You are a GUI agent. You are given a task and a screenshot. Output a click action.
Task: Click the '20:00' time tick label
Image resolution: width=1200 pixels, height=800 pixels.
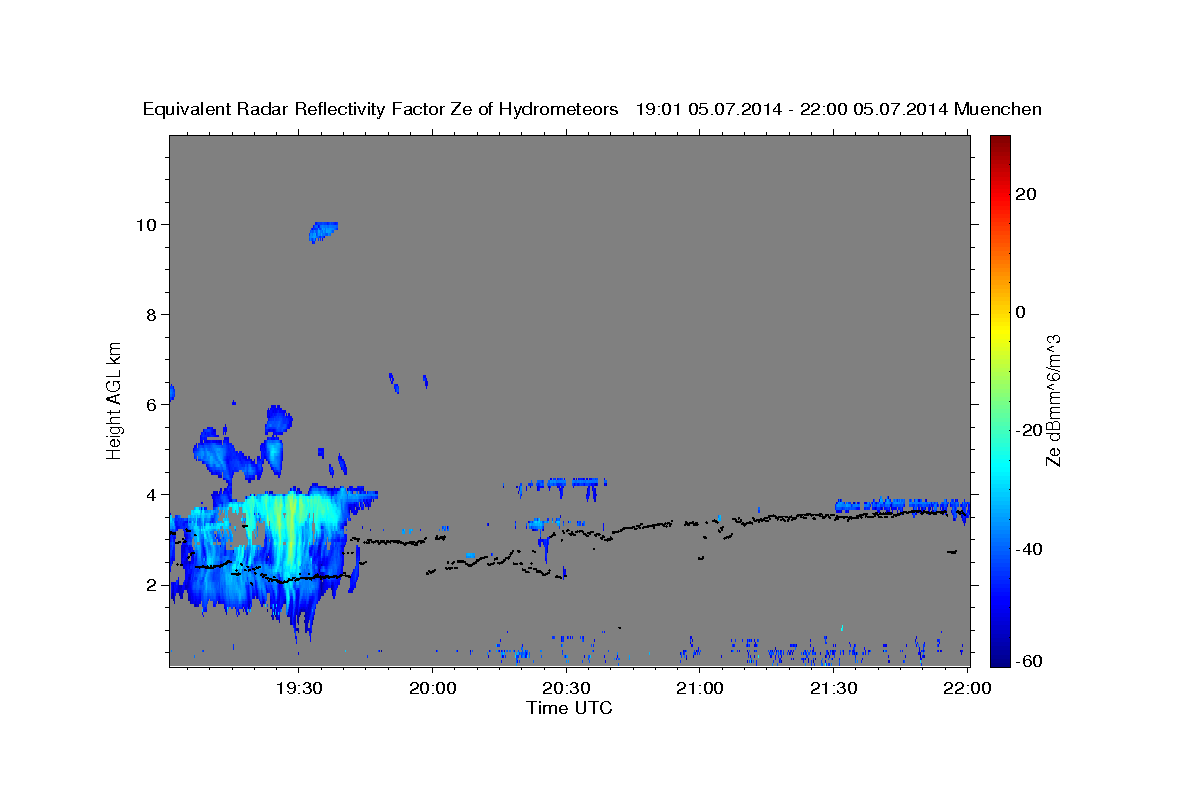click(x=433, y=689)
